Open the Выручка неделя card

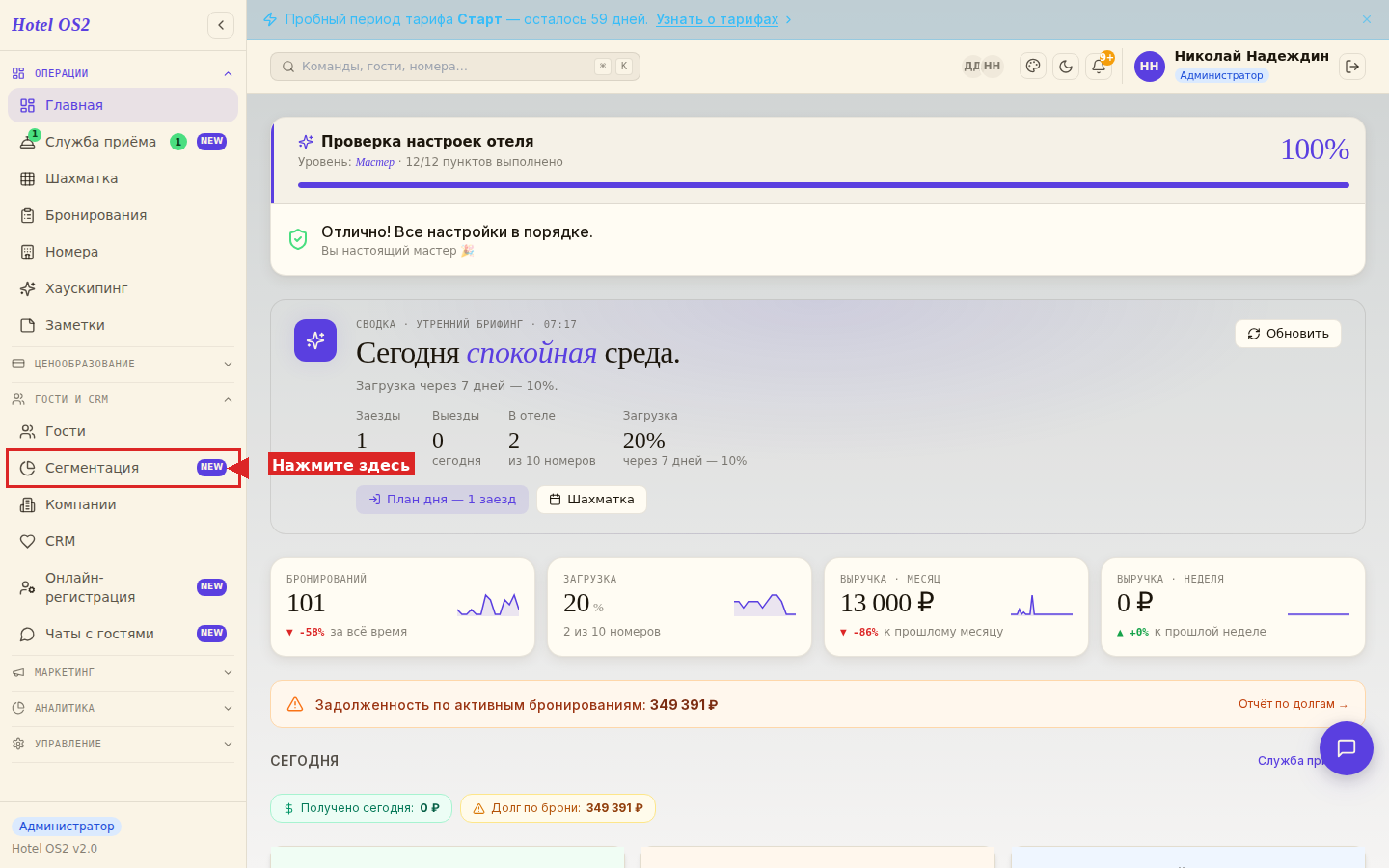point(1233,608)
